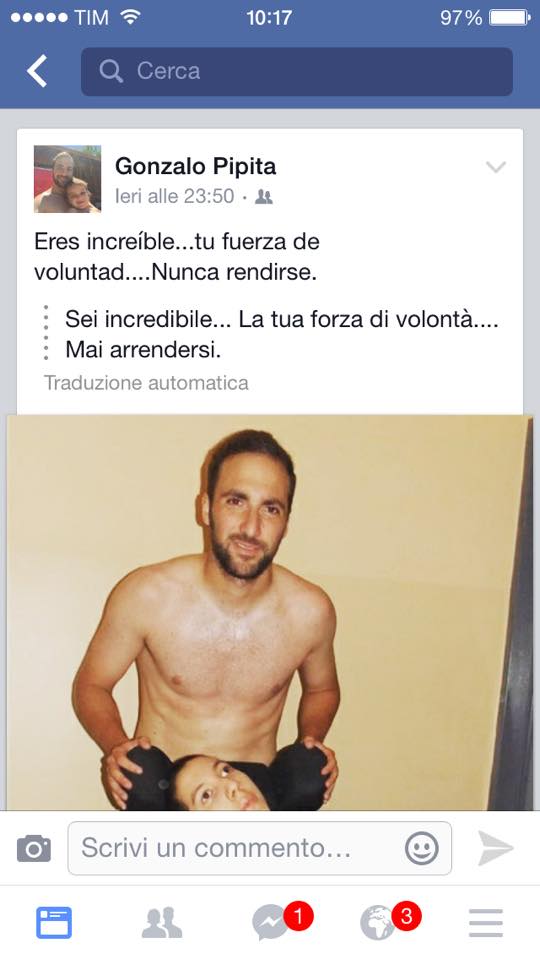Tap the friends audience privacy icon
The height and width of the screenshot is (960, 540).
pos(264,197)
